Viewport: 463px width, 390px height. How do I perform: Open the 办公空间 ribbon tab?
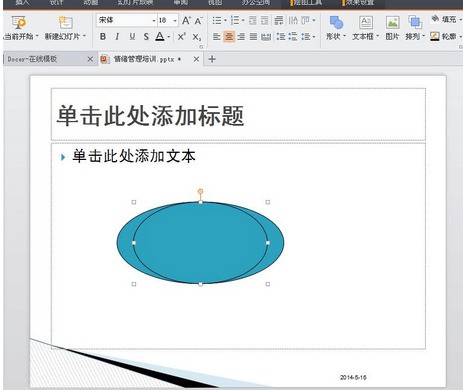pos(256,3)
